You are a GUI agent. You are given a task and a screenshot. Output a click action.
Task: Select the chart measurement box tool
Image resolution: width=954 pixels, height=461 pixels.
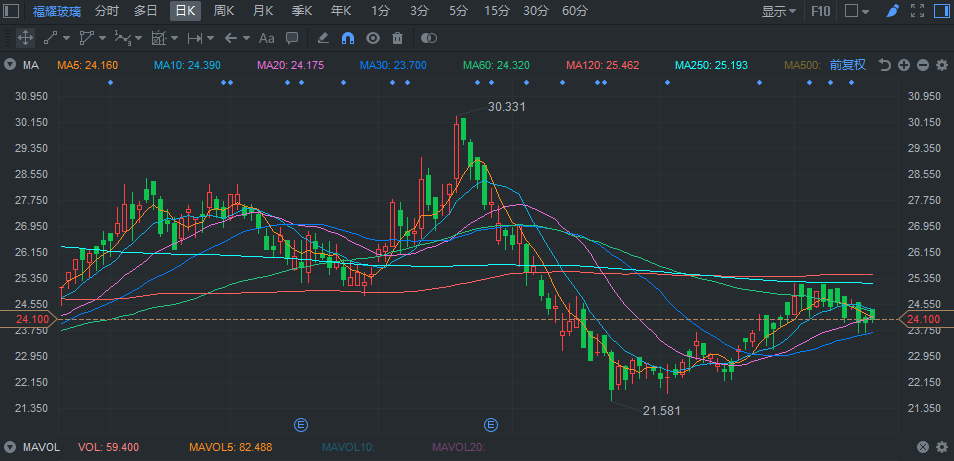(x=159, y=38)
